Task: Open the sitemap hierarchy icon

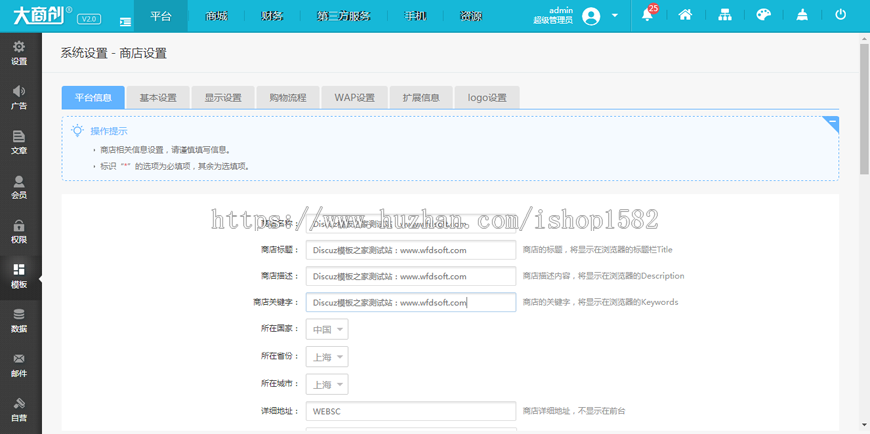Action: coord(725,15)
